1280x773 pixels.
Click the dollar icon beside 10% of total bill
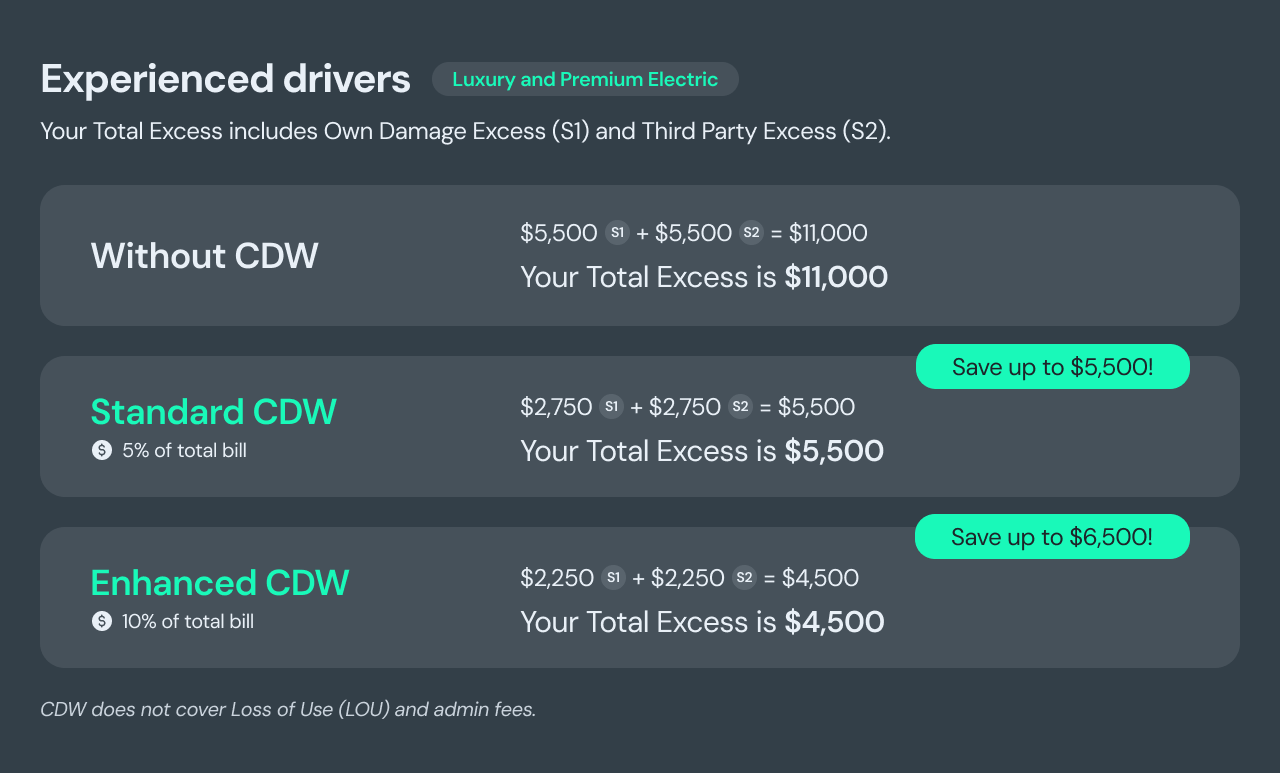[x=101, y=622]
